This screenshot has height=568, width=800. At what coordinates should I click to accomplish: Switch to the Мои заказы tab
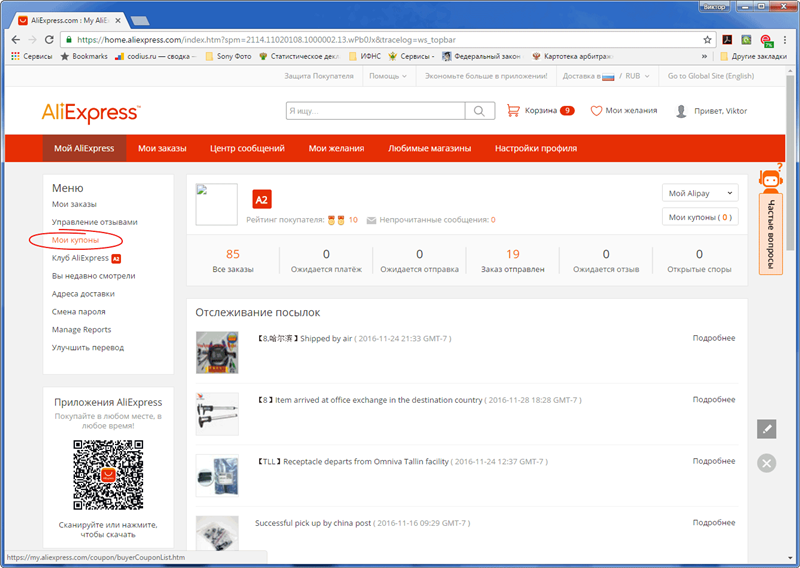(x=162, y=149)
